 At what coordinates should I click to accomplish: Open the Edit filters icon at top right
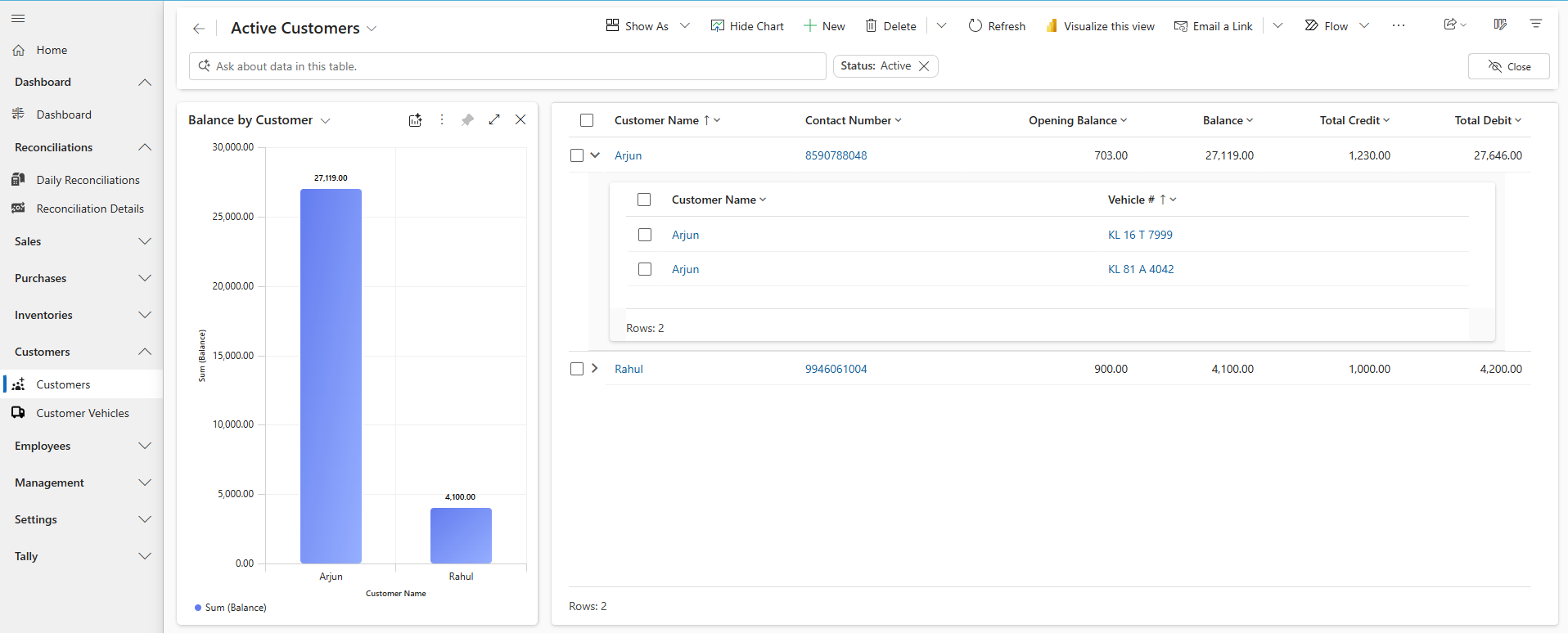[x=1535, y=25]
